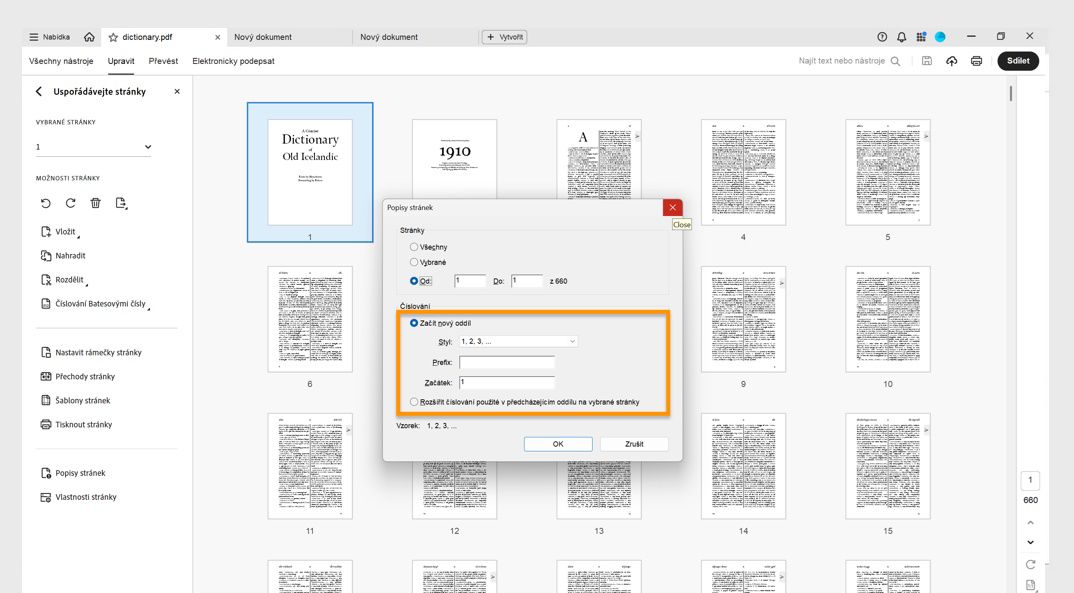This screenshot has width=1074, height=593.
Task: Select the Od page range radio
Action: click(414, 281)
